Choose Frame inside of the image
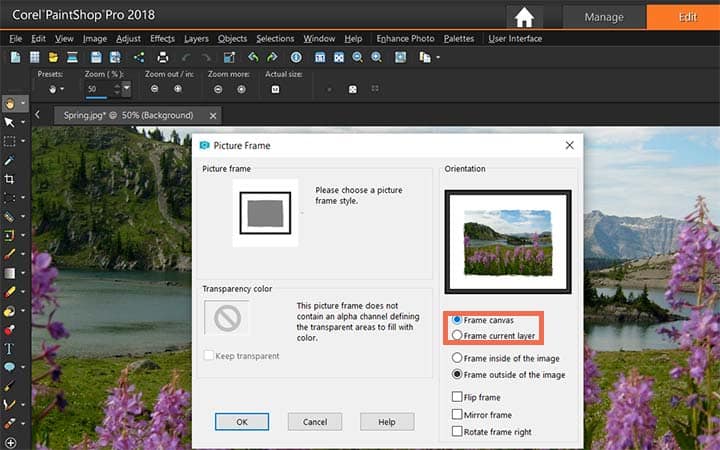 point(506,358)
